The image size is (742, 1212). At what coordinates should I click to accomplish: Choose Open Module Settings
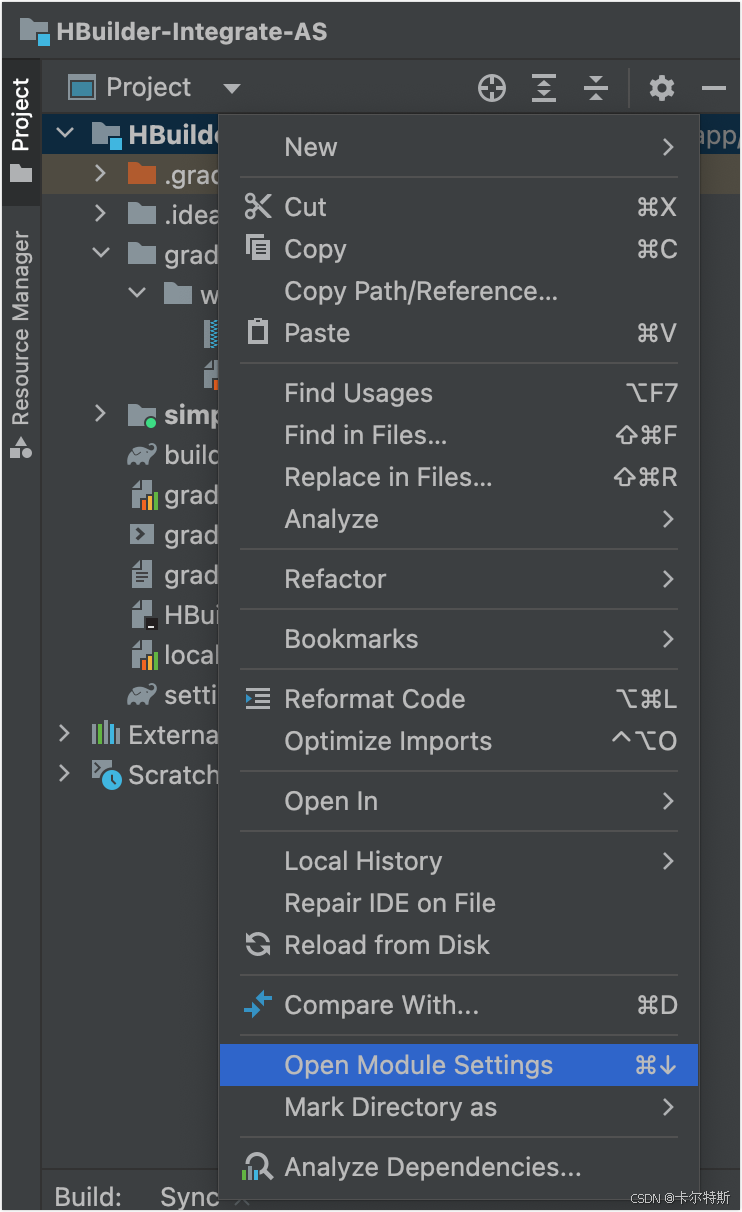coord(459,1065)
